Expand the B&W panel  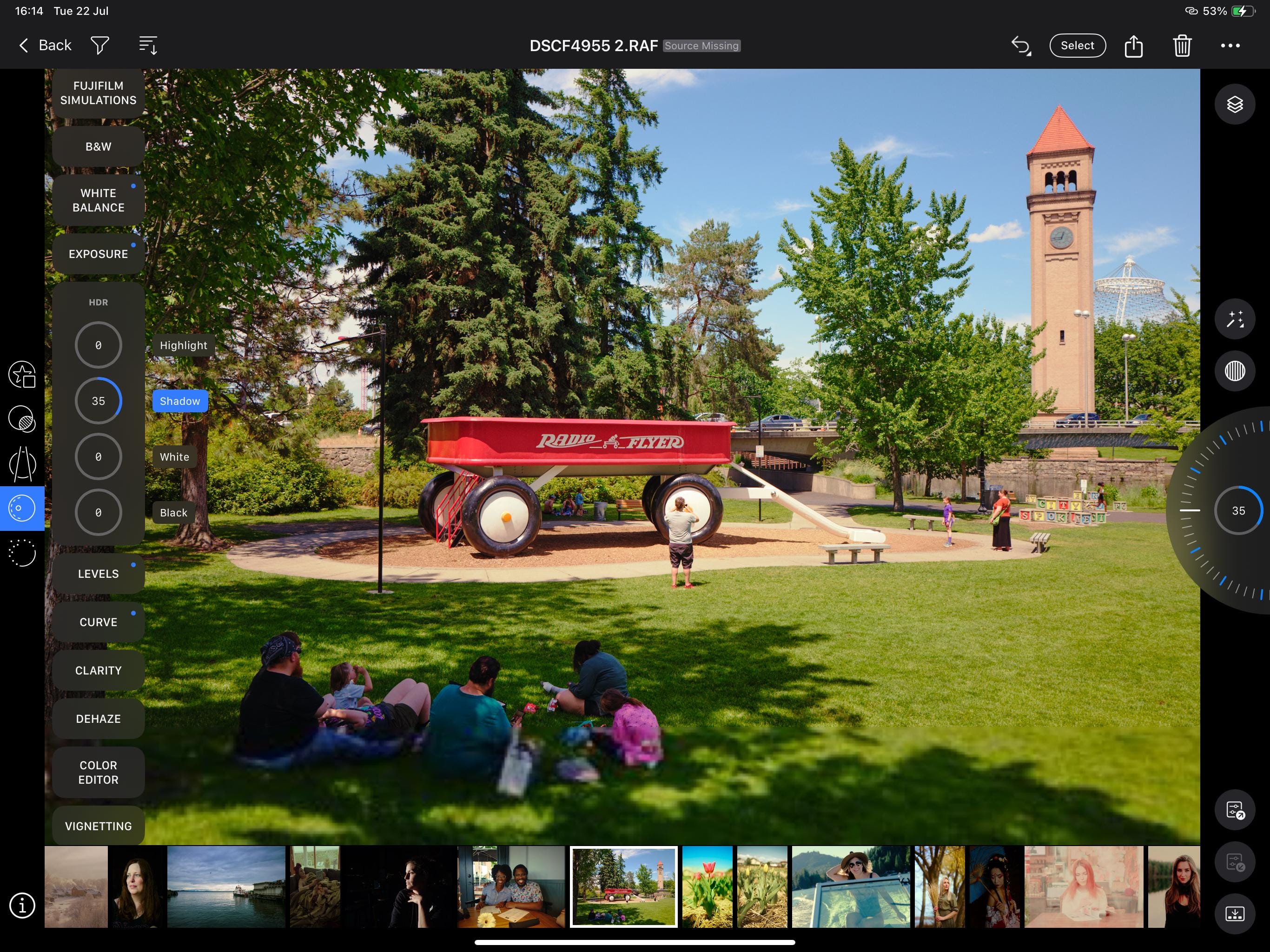98,146
